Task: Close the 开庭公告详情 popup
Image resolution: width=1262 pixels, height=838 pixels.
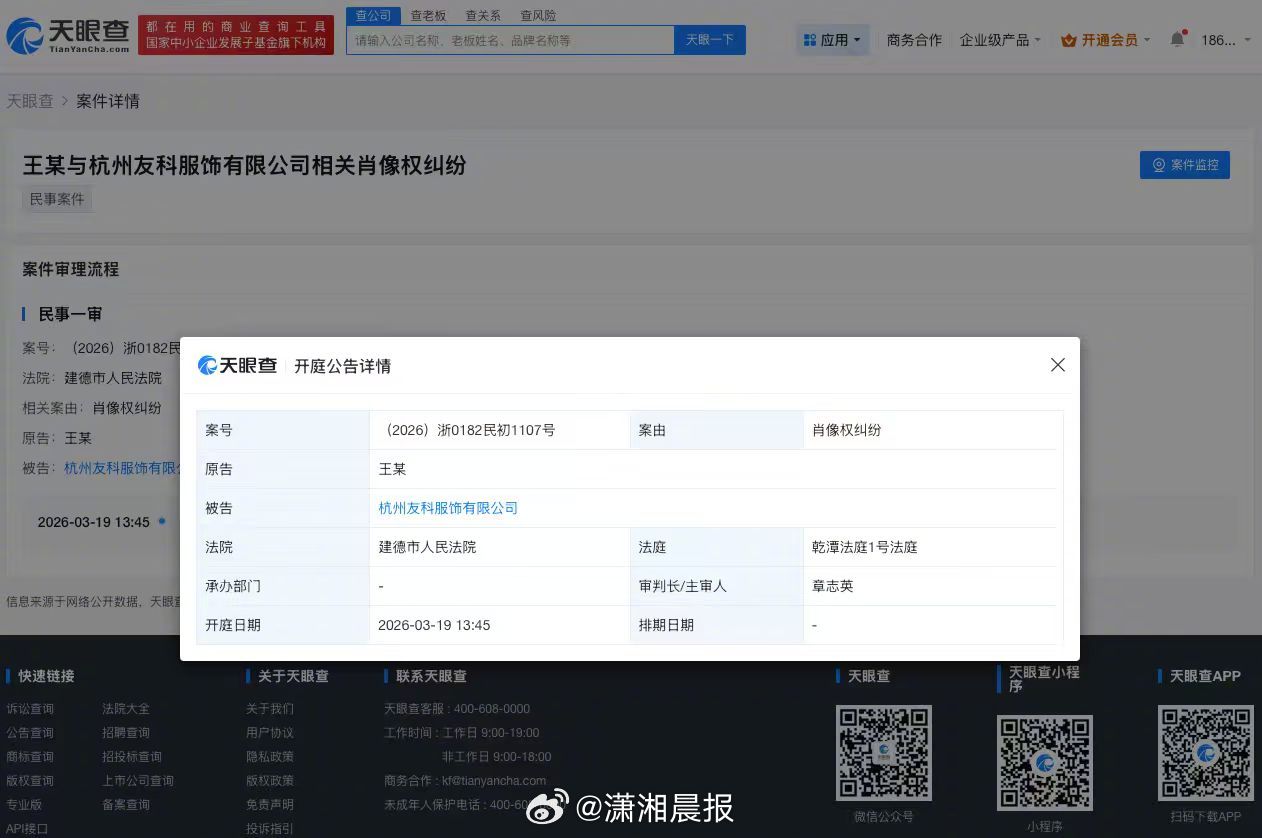Action: pyautogui.click(x=1057, y=365)
